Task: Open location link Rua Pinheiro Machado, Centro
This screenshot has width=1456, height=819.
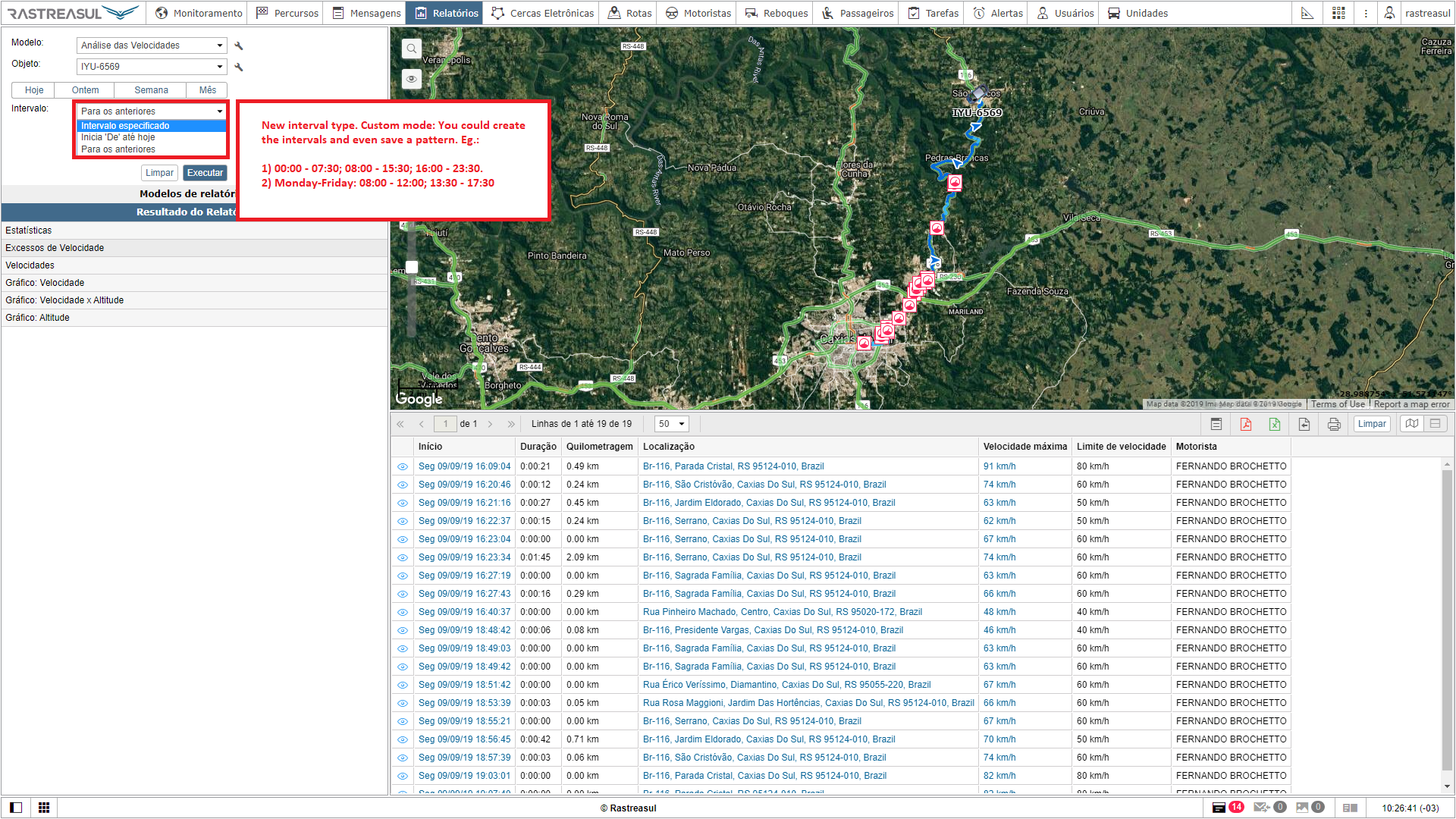Action: point(782,612)
